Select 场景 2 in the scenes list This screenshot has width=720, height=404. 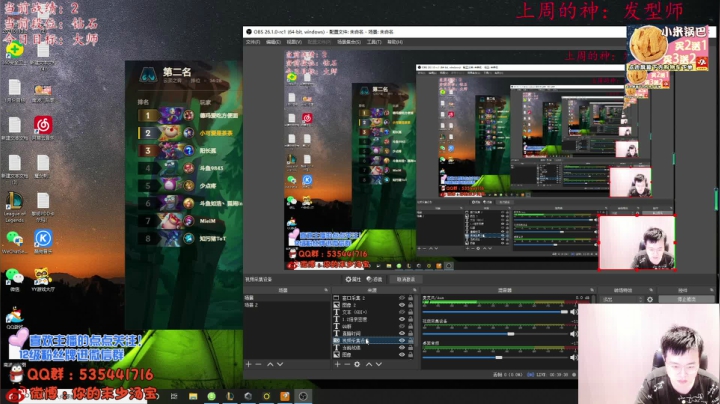click(286, 305)
